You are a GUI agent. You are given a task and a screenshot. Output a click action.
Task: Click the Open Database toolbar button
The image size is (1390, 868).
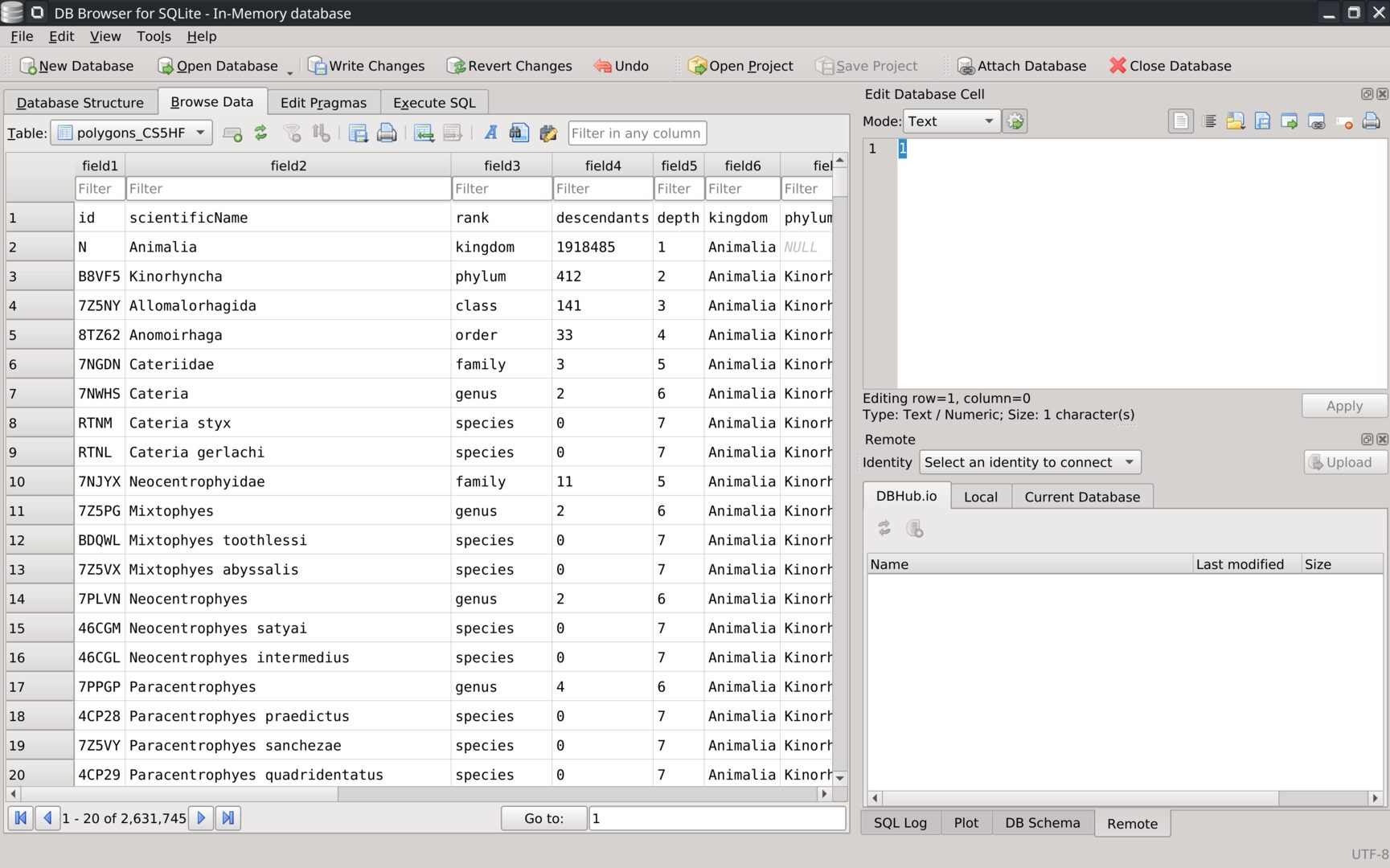tap(218, 66)
